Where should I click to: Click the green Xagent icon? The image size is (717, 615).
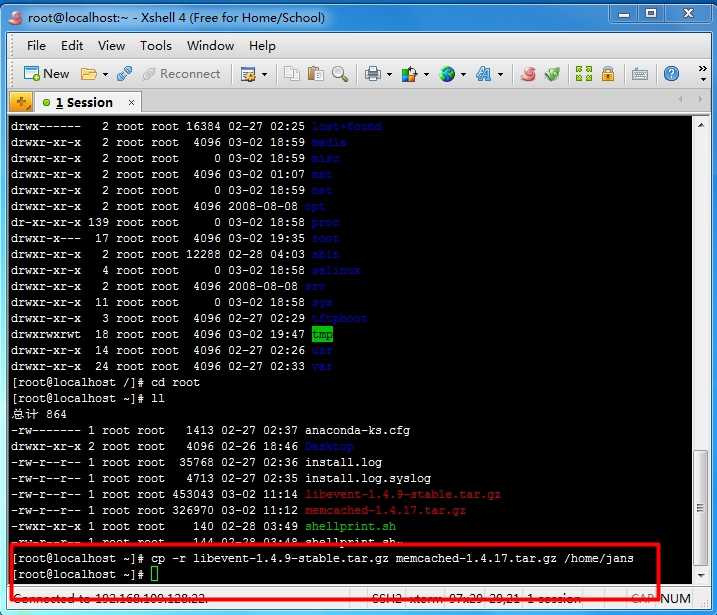[x=552, y=74]
